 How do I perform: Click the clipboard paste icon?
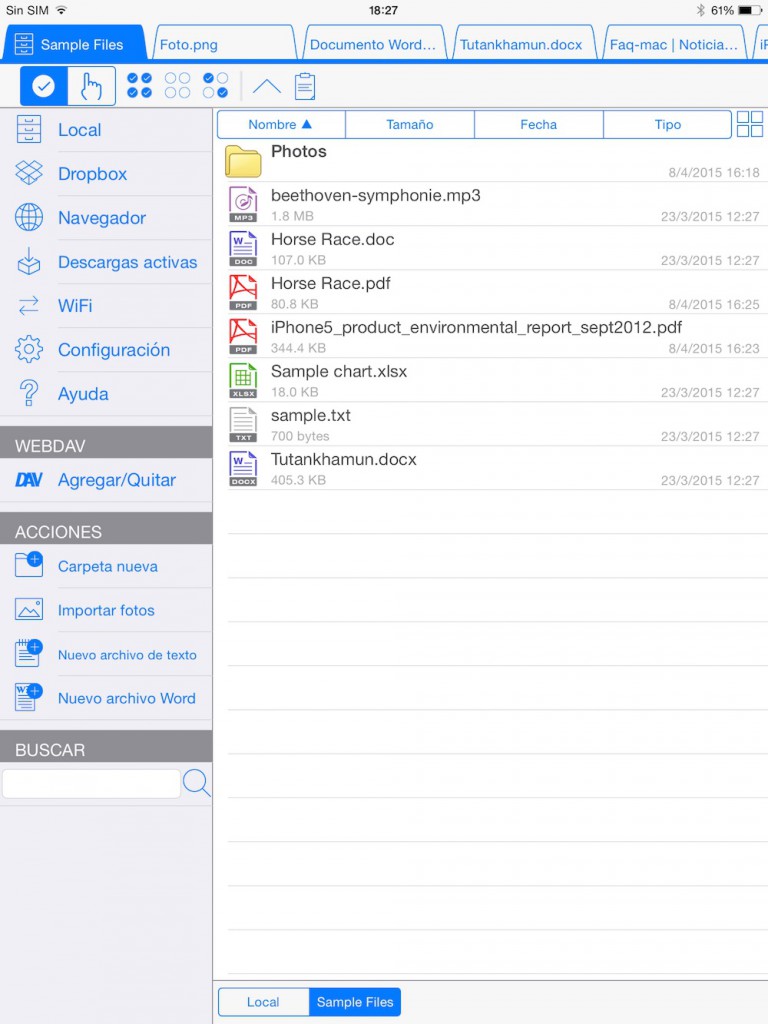305,86
